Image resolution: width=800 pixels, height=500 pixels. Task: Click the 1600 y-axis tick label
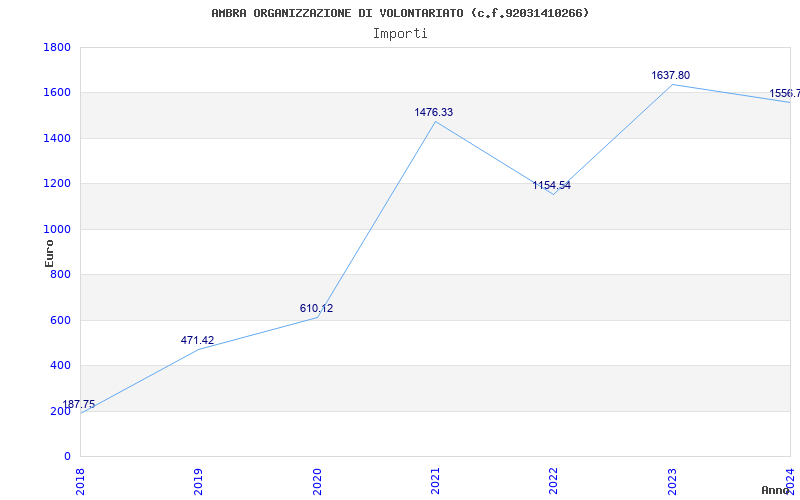57,93
